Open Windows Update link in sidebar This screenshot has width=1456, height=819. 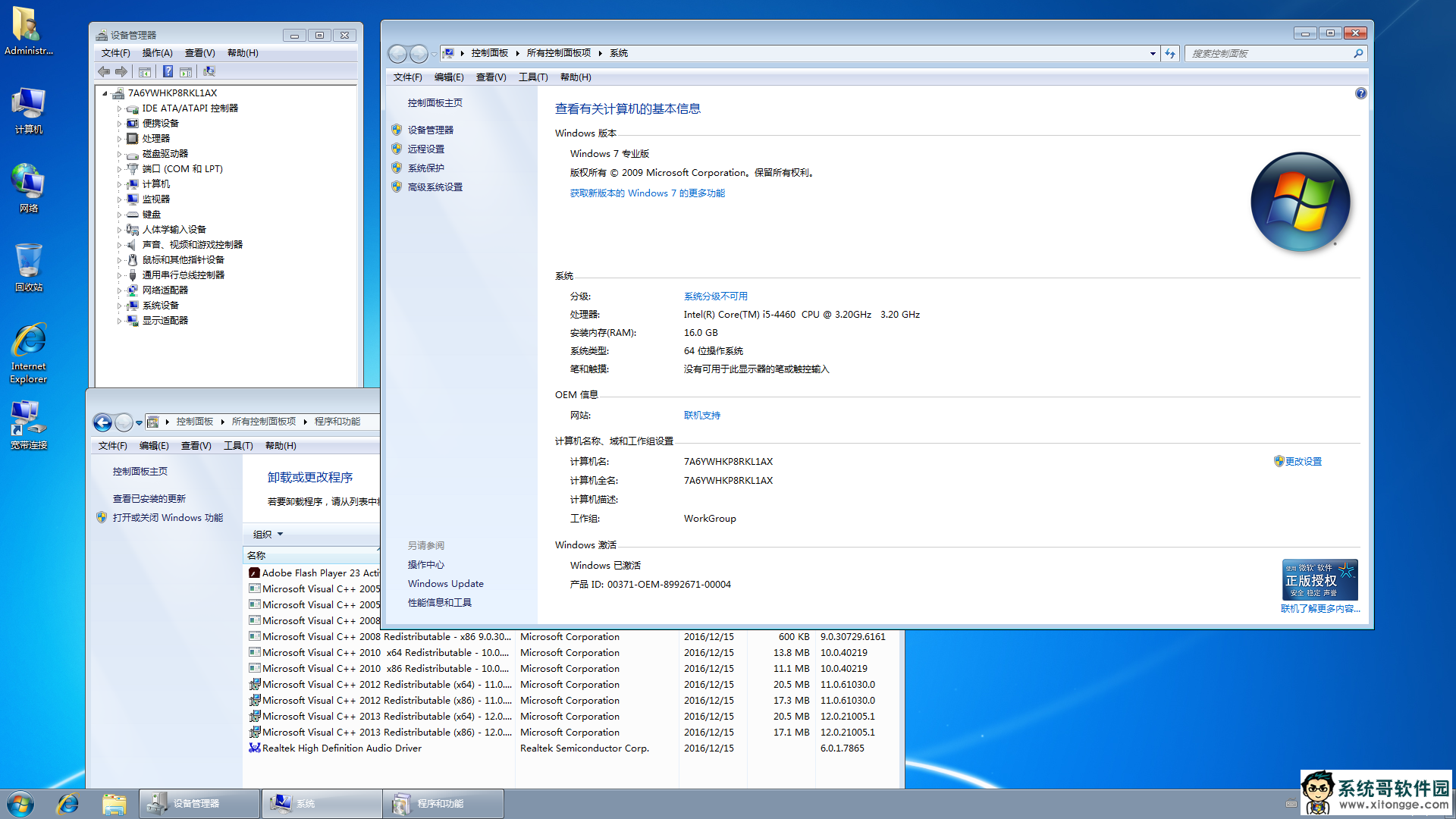445,584
